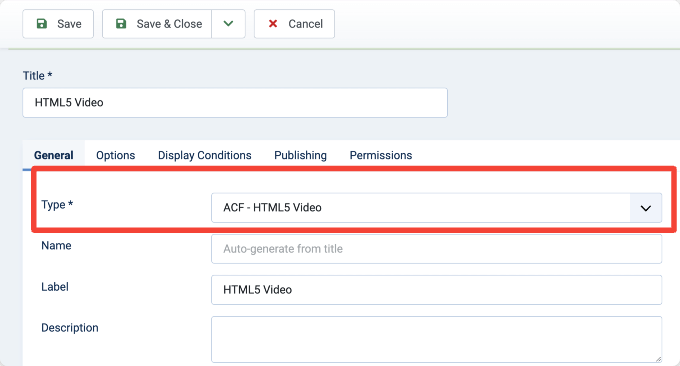Click inside the Description text area
Image resolution: width=680 pixels, height=366 pixels.
click(437, 339)
